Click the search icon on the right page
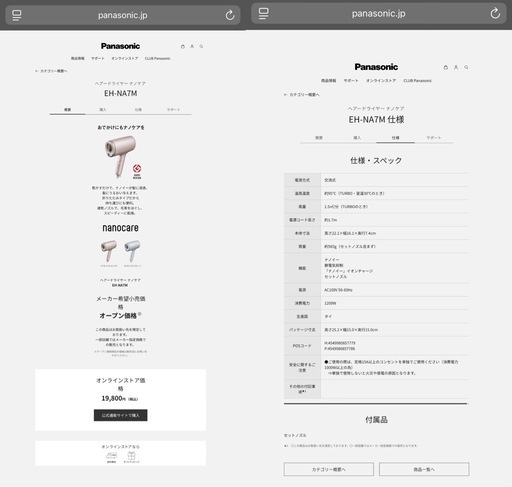Viewport: 512px width, 487px height. click(466, 67)
